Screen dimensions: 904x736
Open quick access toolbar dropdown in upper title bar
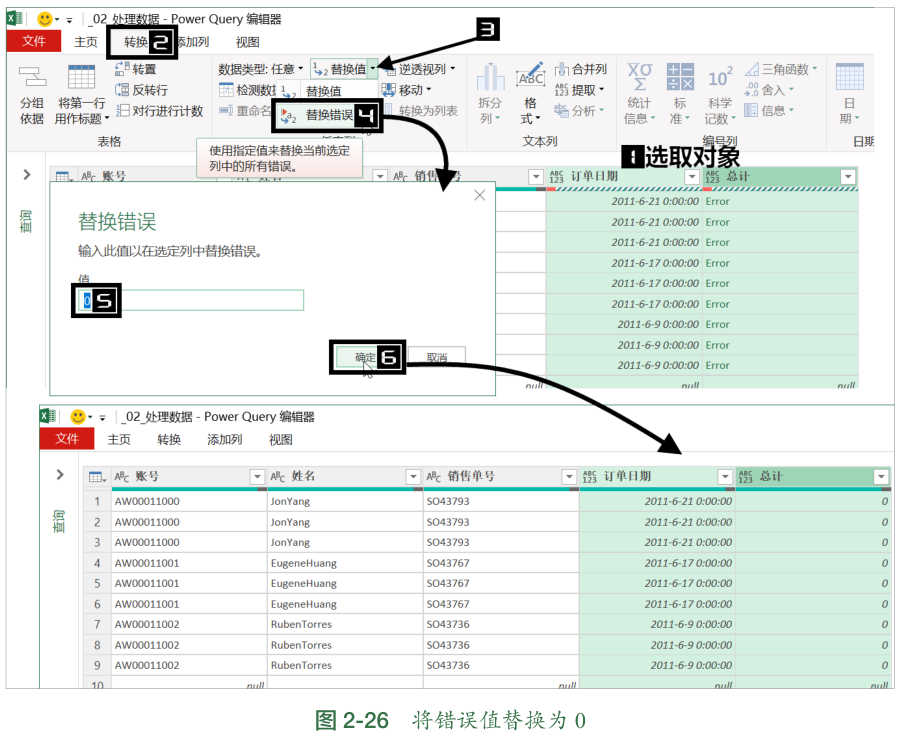pos(69,20)
